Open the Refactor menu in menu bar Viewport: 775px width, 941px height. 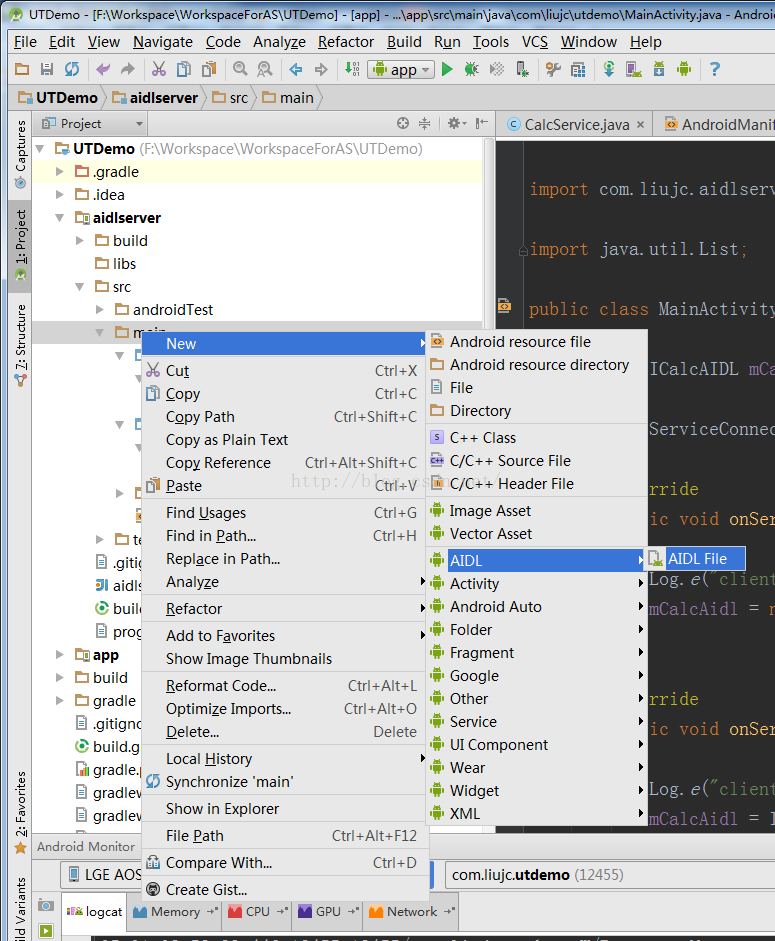(x=346, y=42)
